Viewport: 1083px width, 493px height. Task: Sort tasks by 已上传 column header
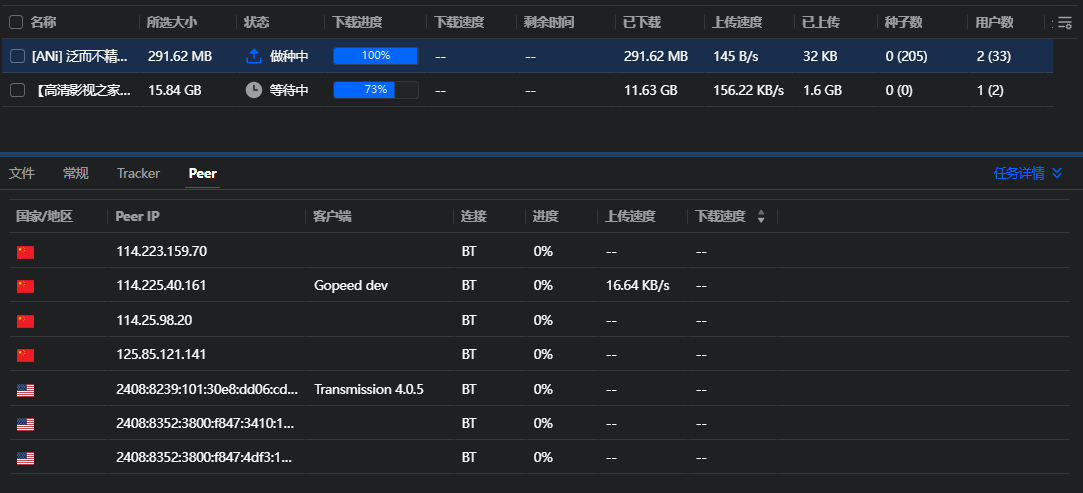[821, 22]
